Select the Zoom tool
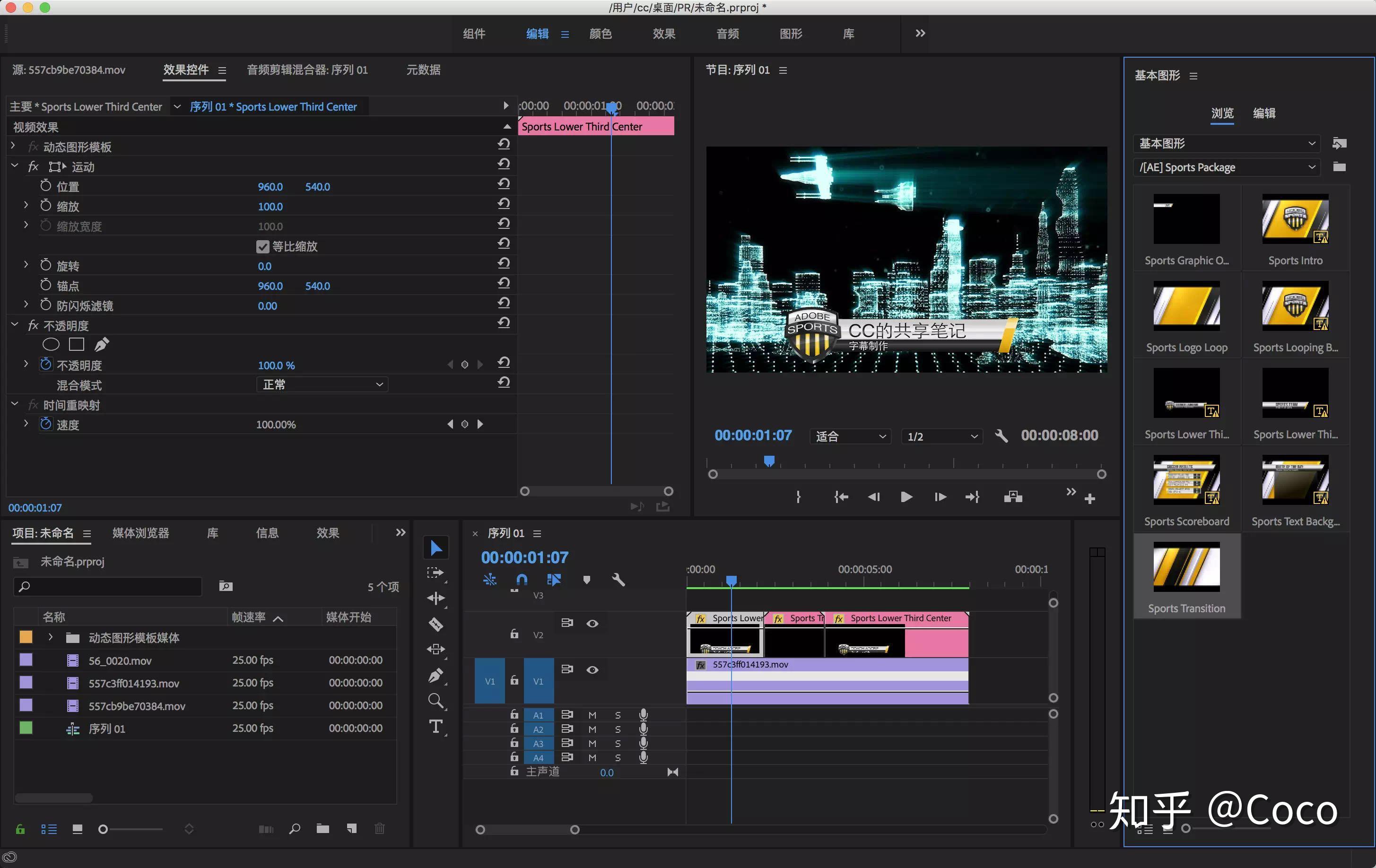This screenshot has width=1376, height=868. [x=435, y=701]
